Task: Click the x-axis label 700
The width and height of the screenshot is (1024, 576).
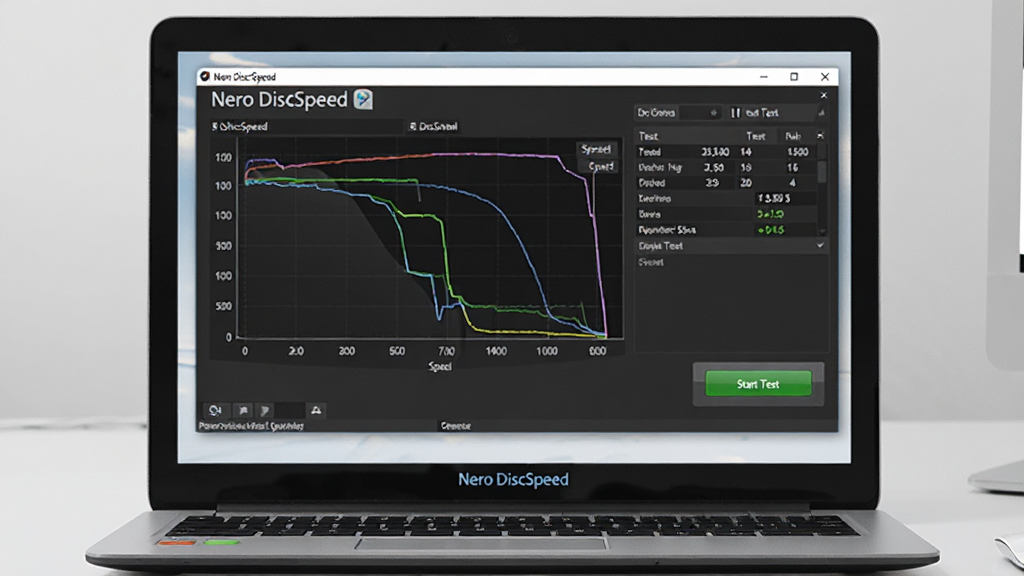Action: click(x=446, y=351)
